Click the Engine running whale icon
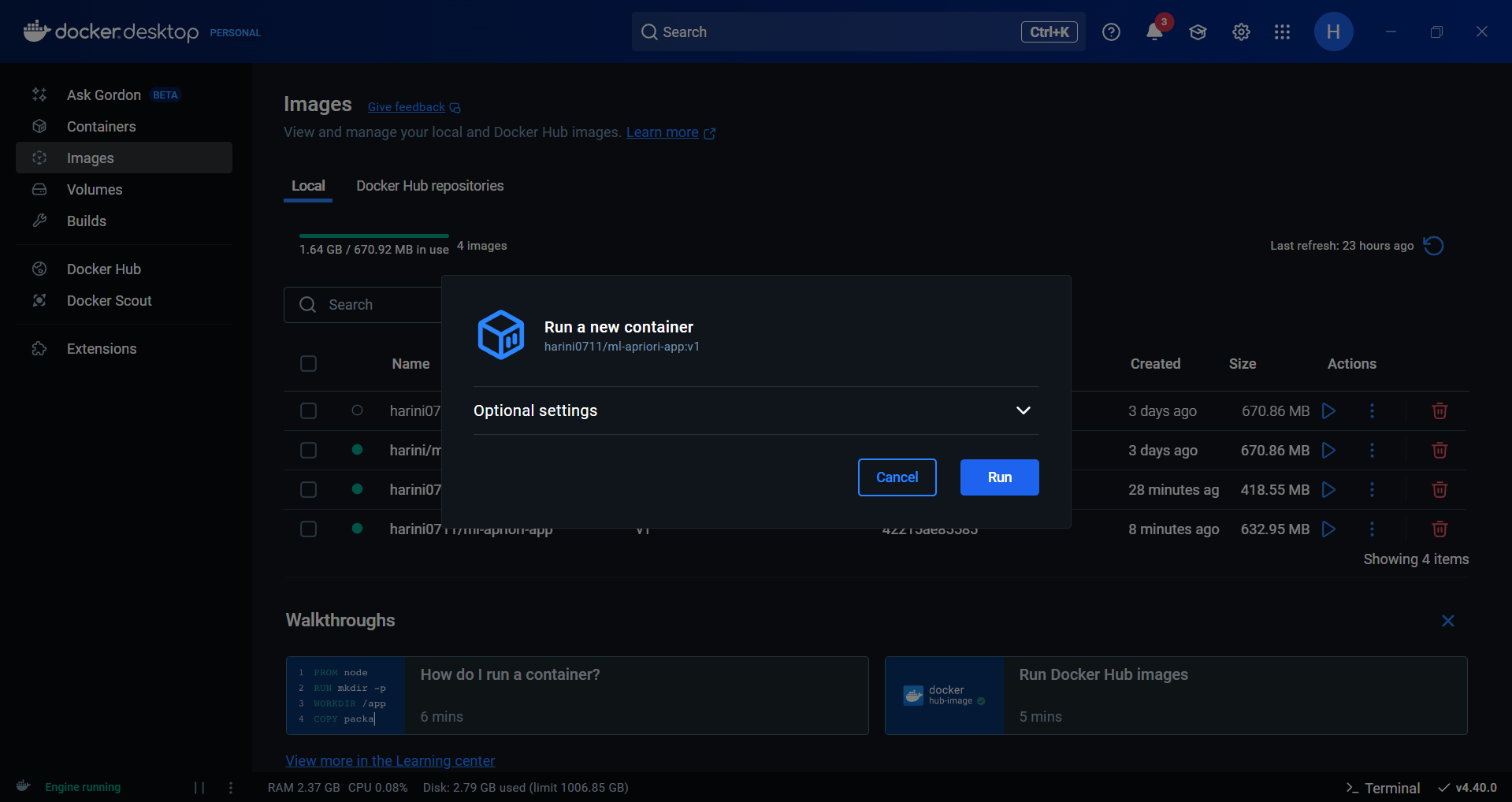The width and height of the screenshot is (1512, 802). tap(23, 786)
